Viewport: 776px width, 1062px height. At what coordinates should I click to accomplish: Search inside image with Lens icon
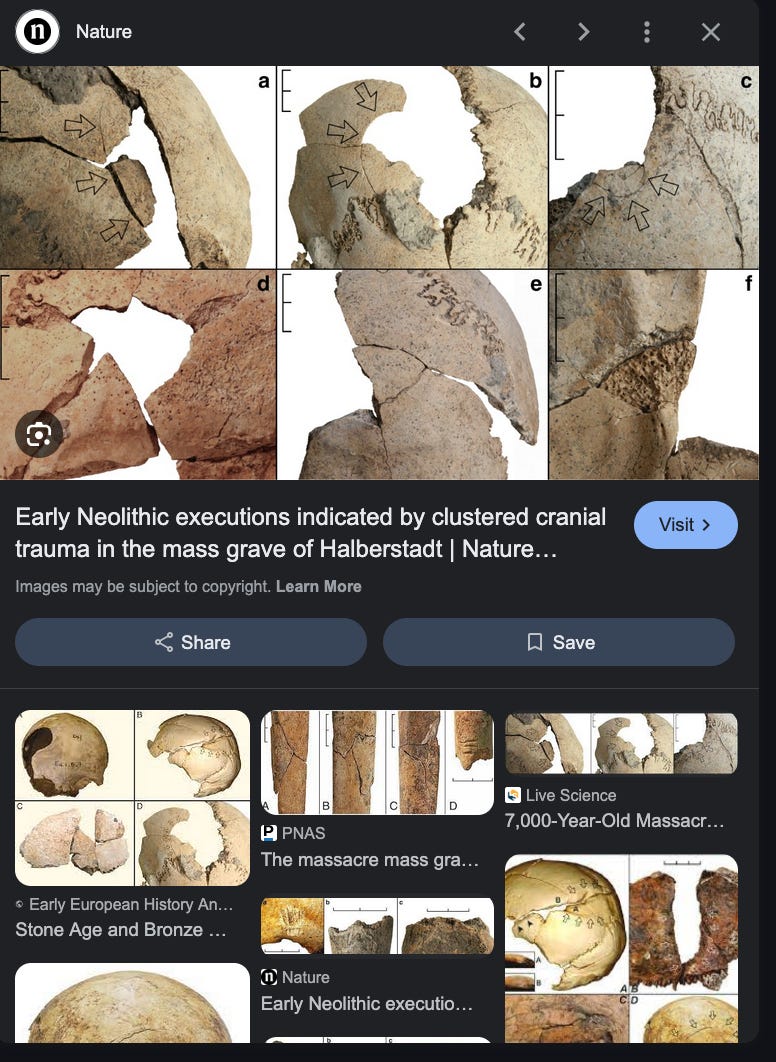39,434
